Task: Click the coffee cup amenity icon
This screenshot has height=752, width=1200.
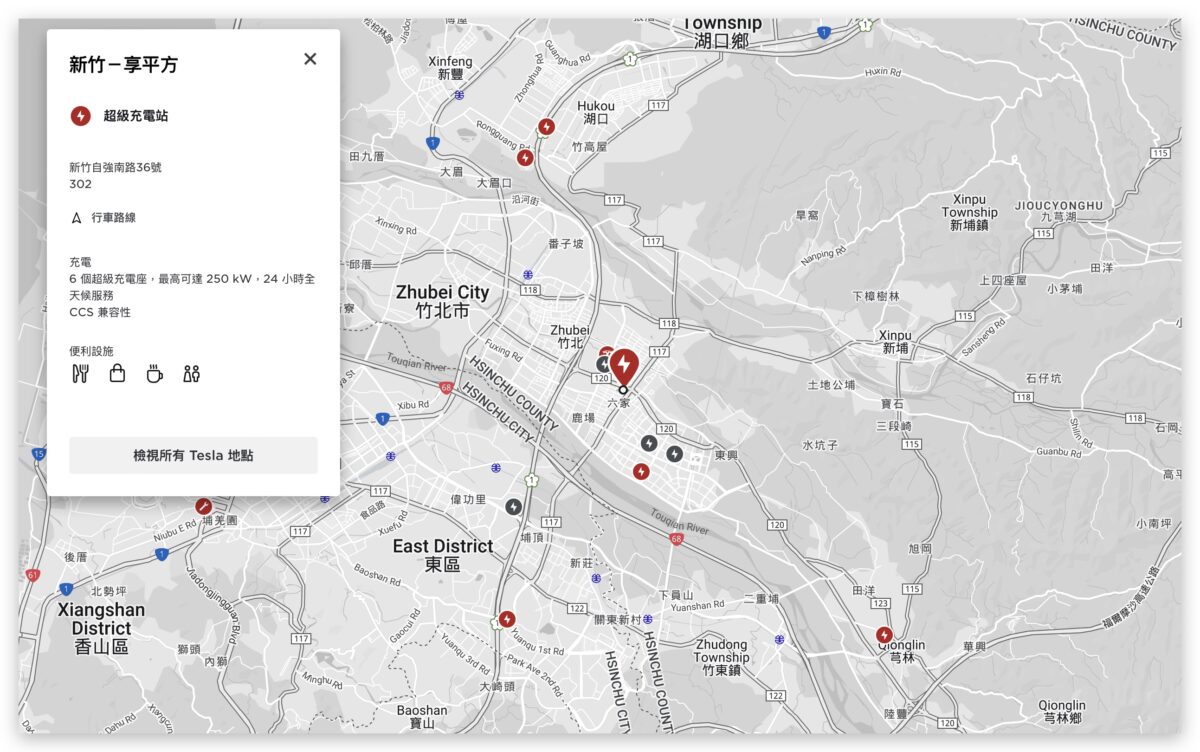Action: click(x=155, y=374)
